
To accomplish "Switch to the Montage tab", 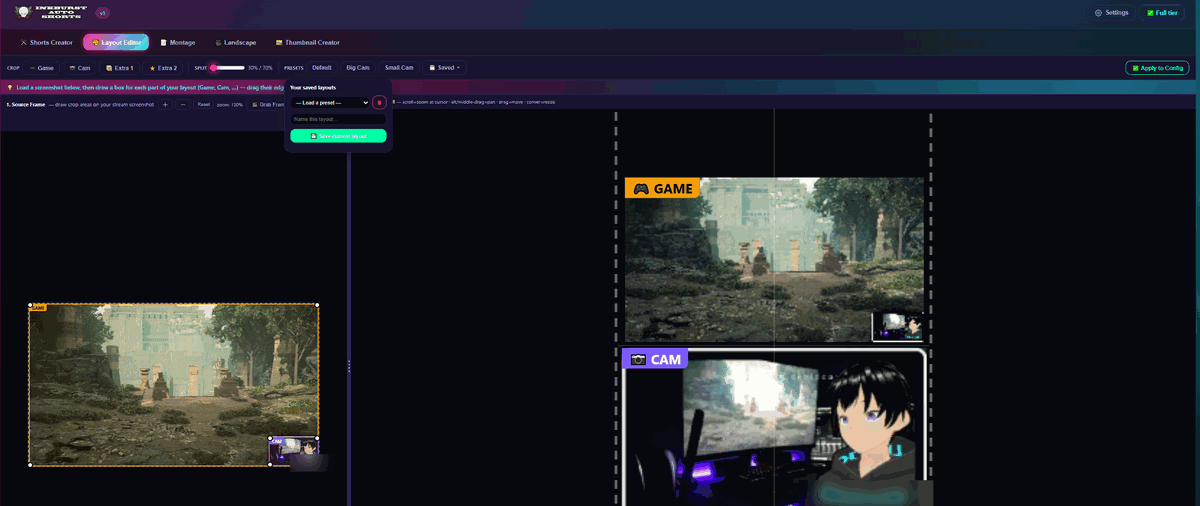I will tap(178, 43).
